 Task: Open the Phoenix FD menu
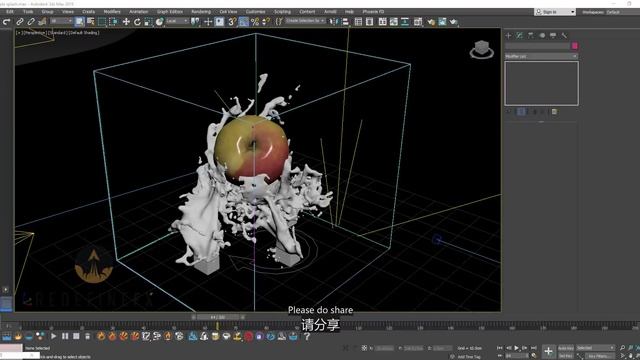[373, 12]
